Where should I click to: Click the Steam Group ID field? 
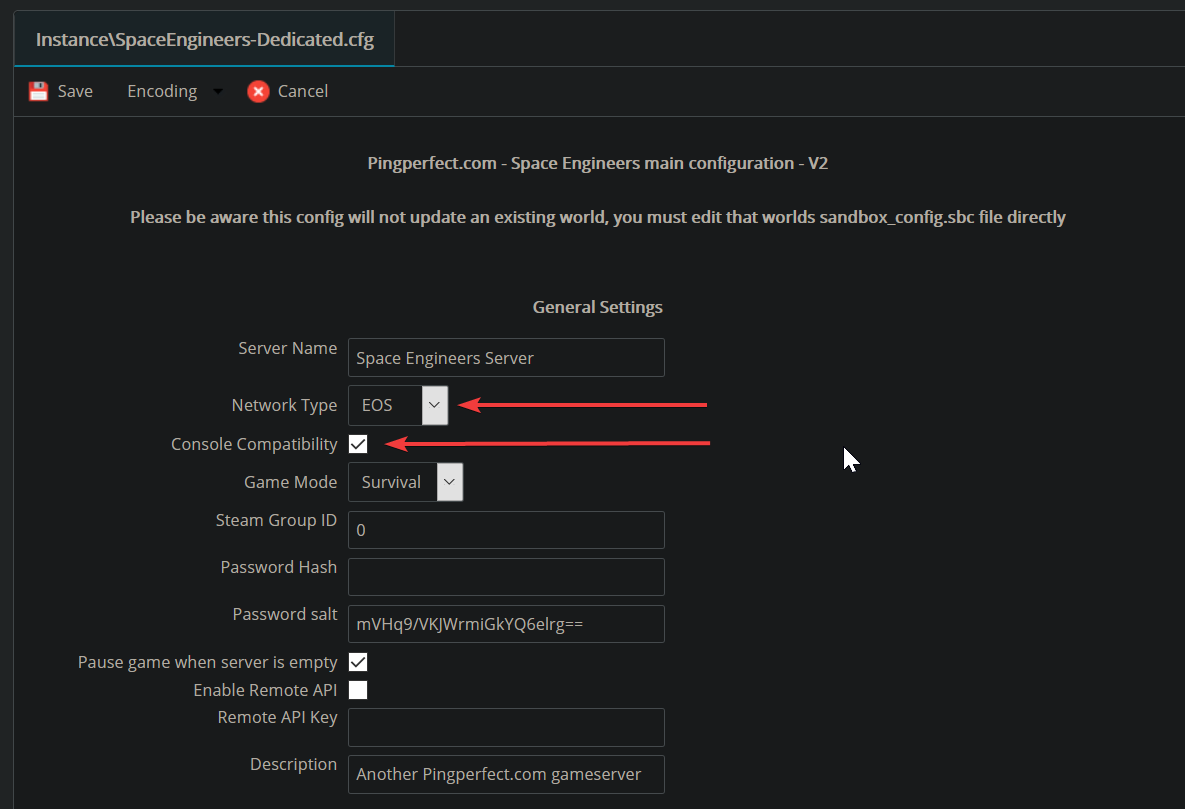pyautogui.click(x=506, y=530)
